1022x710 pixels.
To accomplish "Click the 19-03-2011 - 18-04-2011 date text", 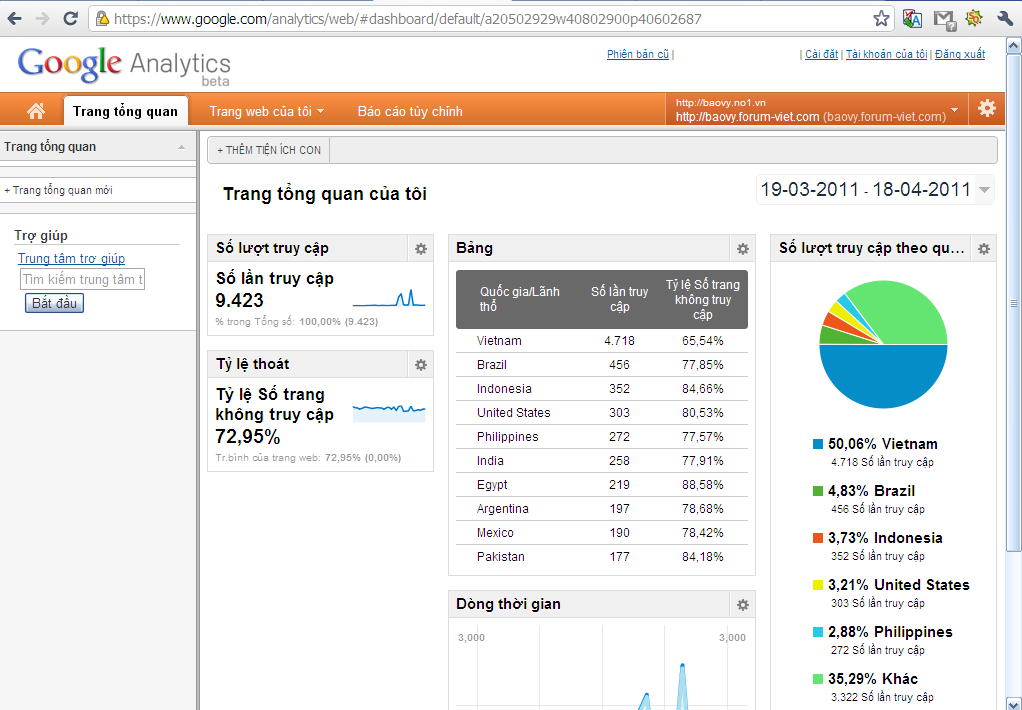I will (866, 190).
